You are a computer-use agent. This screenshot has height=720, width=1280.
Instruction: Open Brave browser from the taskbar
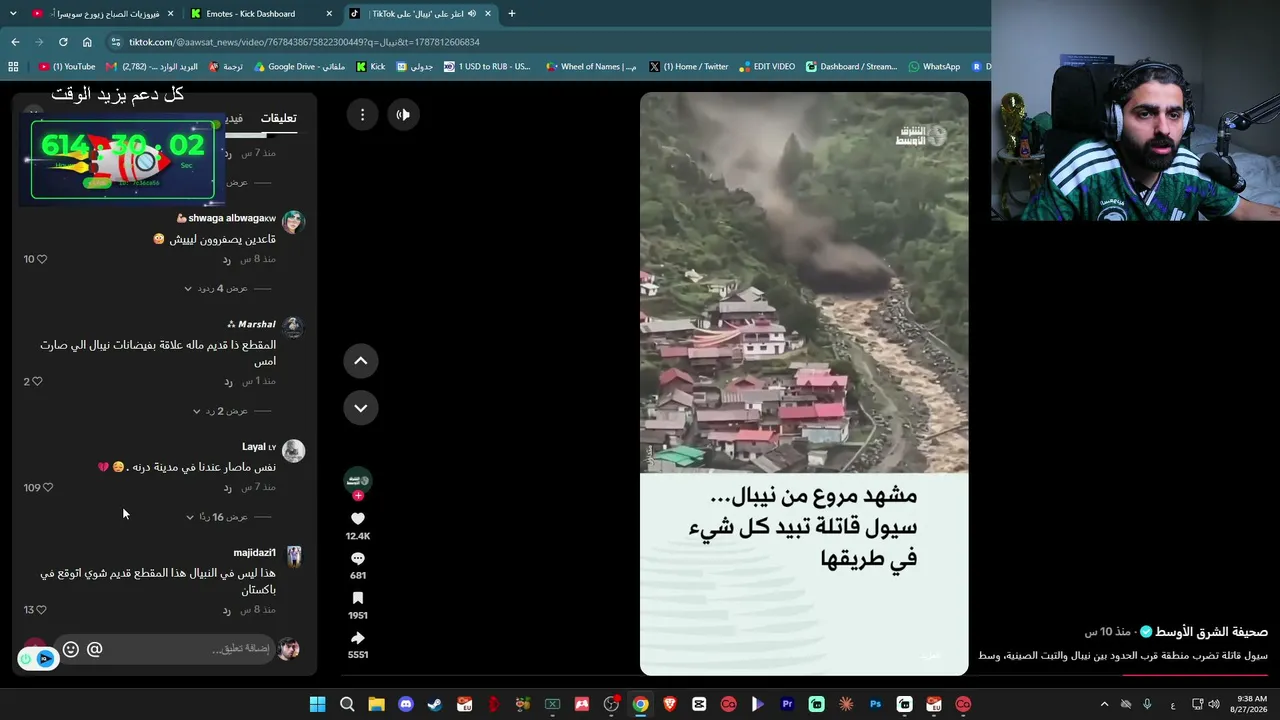point(670,704)
